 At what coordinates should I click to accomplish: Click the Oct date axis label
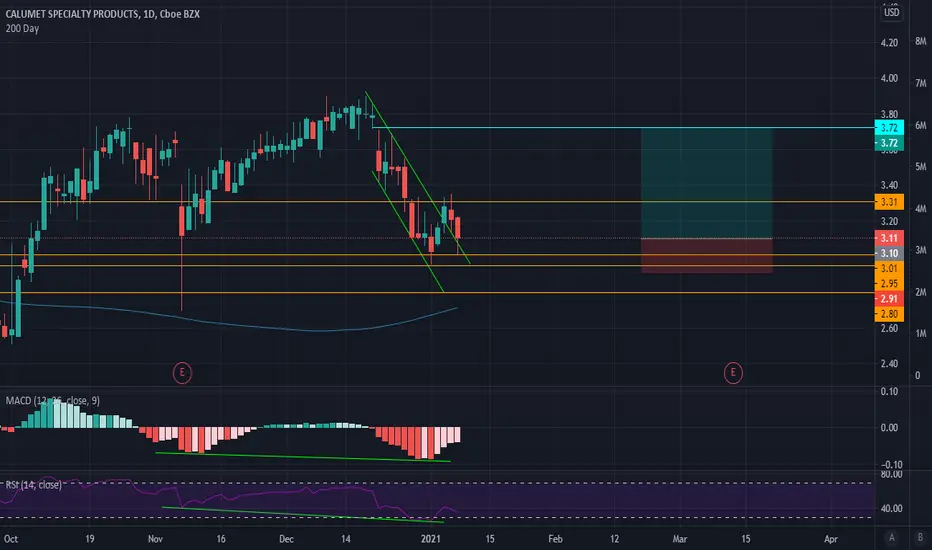(11, 539)
